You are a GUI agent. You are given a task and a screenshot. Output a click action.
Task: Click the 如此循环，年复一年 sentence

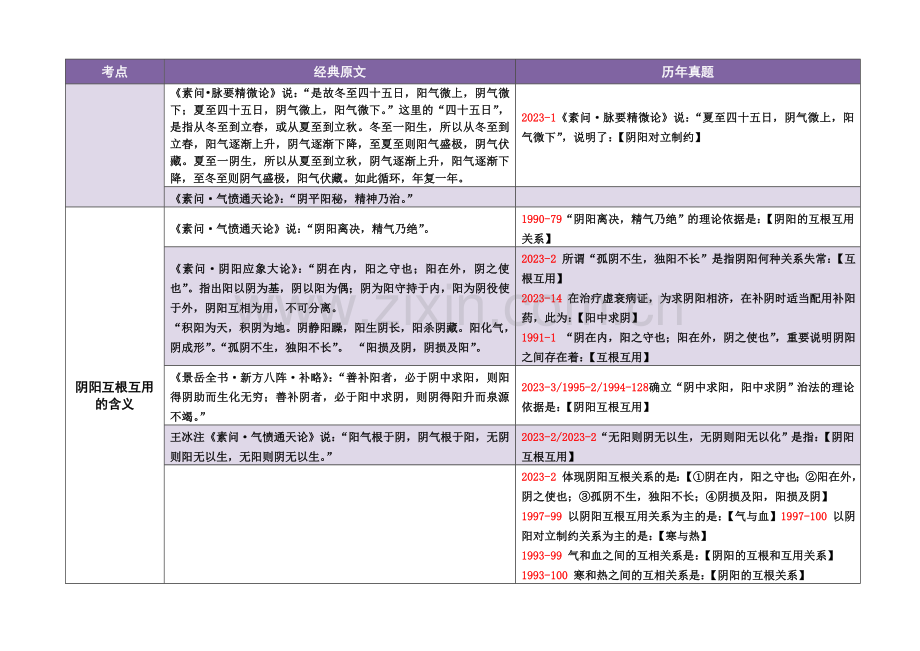(409, 178)
